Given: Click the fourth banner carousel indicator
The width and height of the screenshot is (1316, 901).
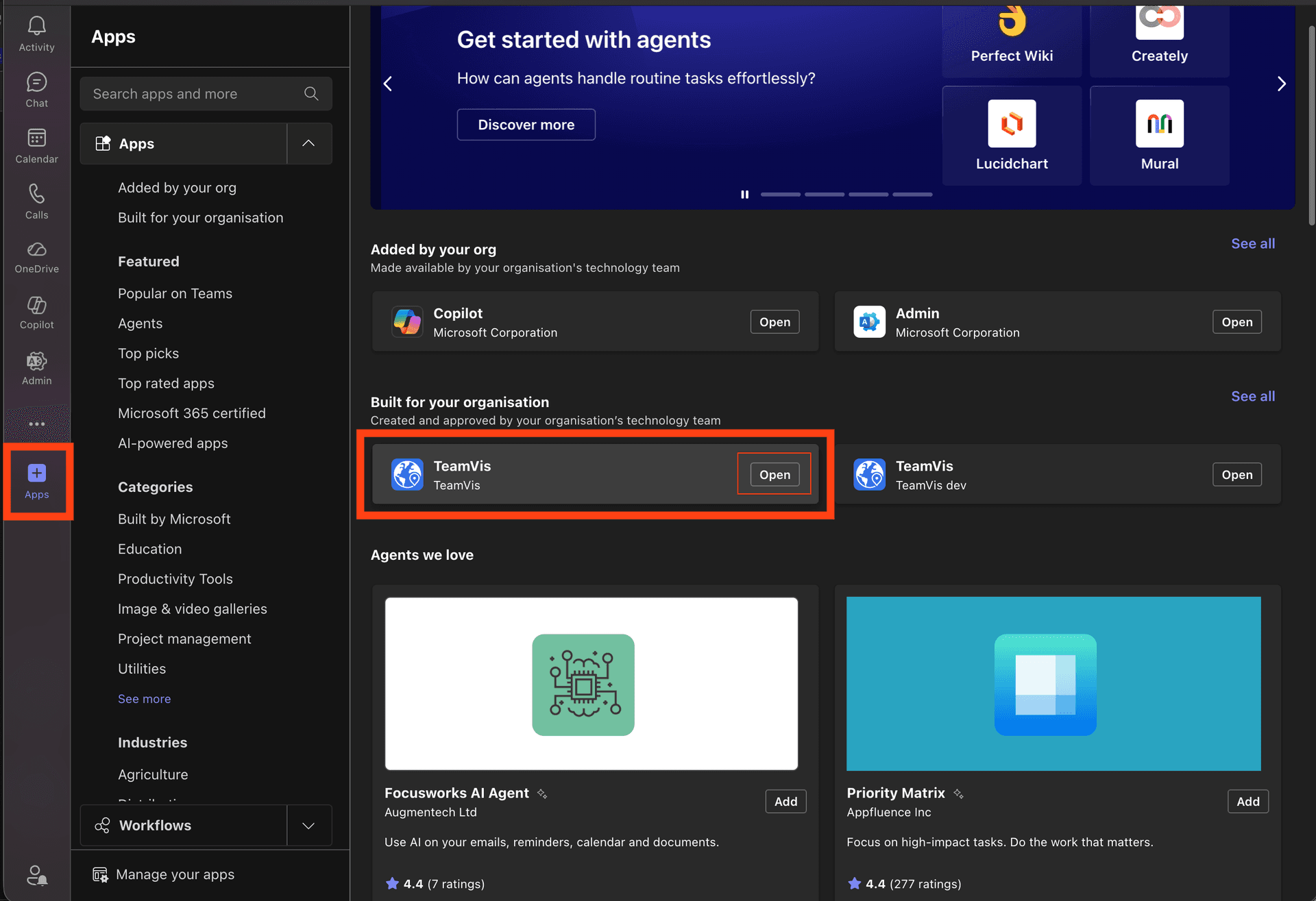Looking at the screenshot, I should 912,195.
